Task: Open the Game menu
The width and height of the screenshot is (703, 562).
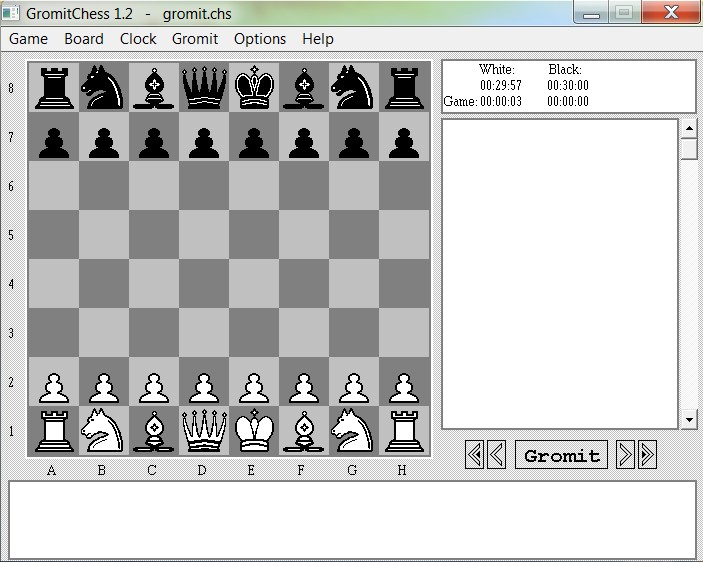Action: click(28, 39)
